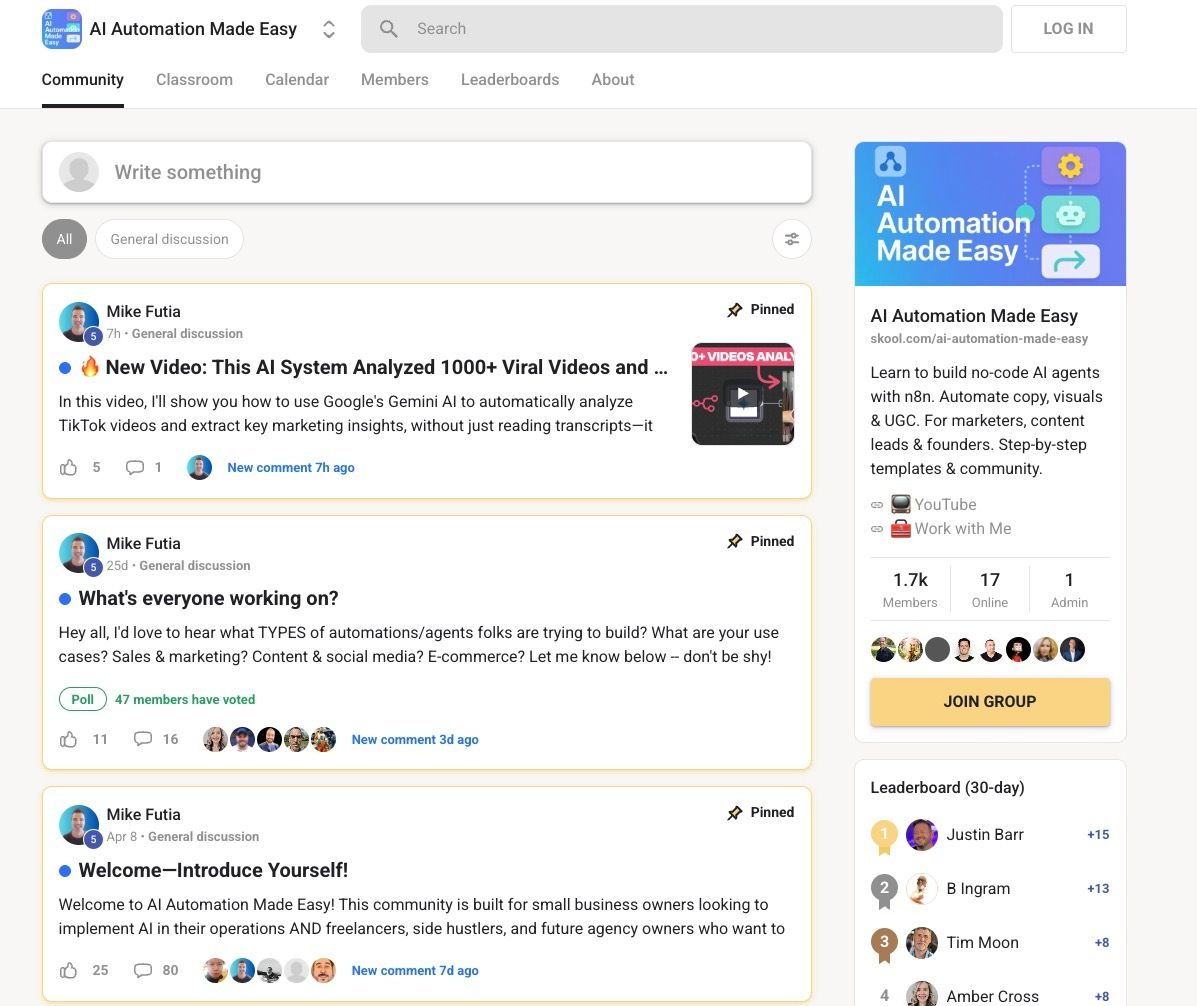The height and width of the screenshot is (1006, 1197).
Task: Open the Classroom tab
Action: click(x=195, y=79)
